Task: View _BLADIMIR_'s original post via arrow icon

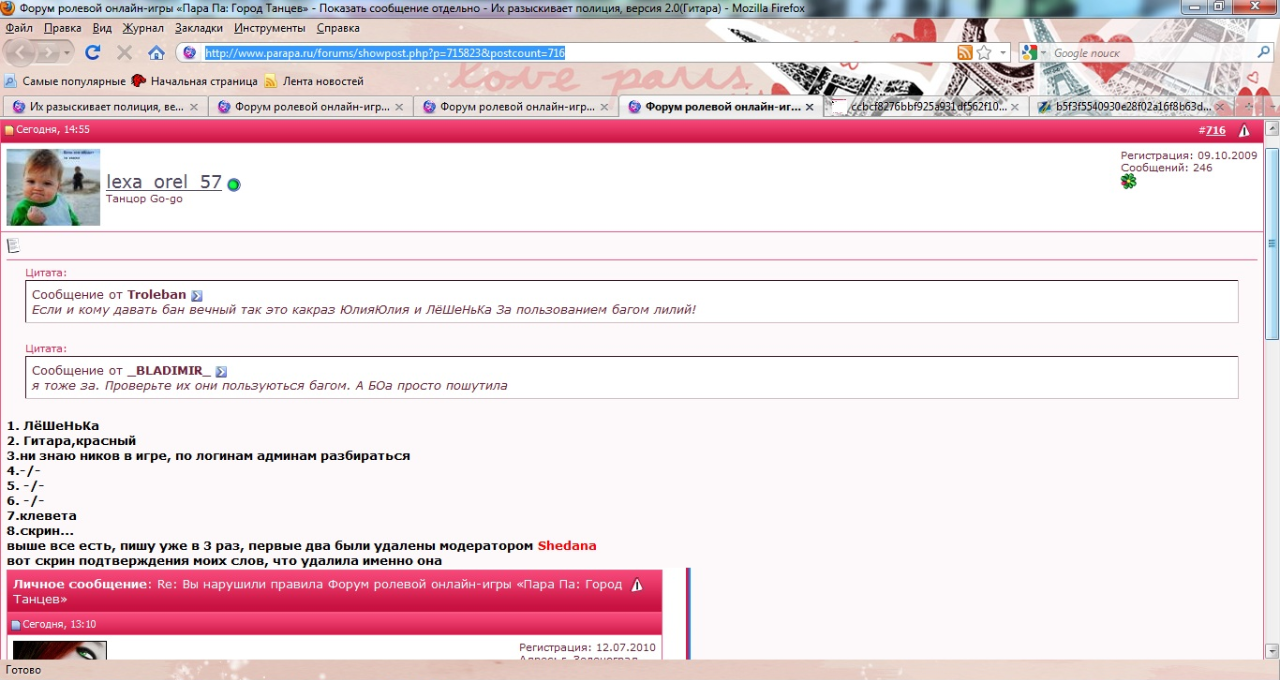Action: tap(221, 372)
